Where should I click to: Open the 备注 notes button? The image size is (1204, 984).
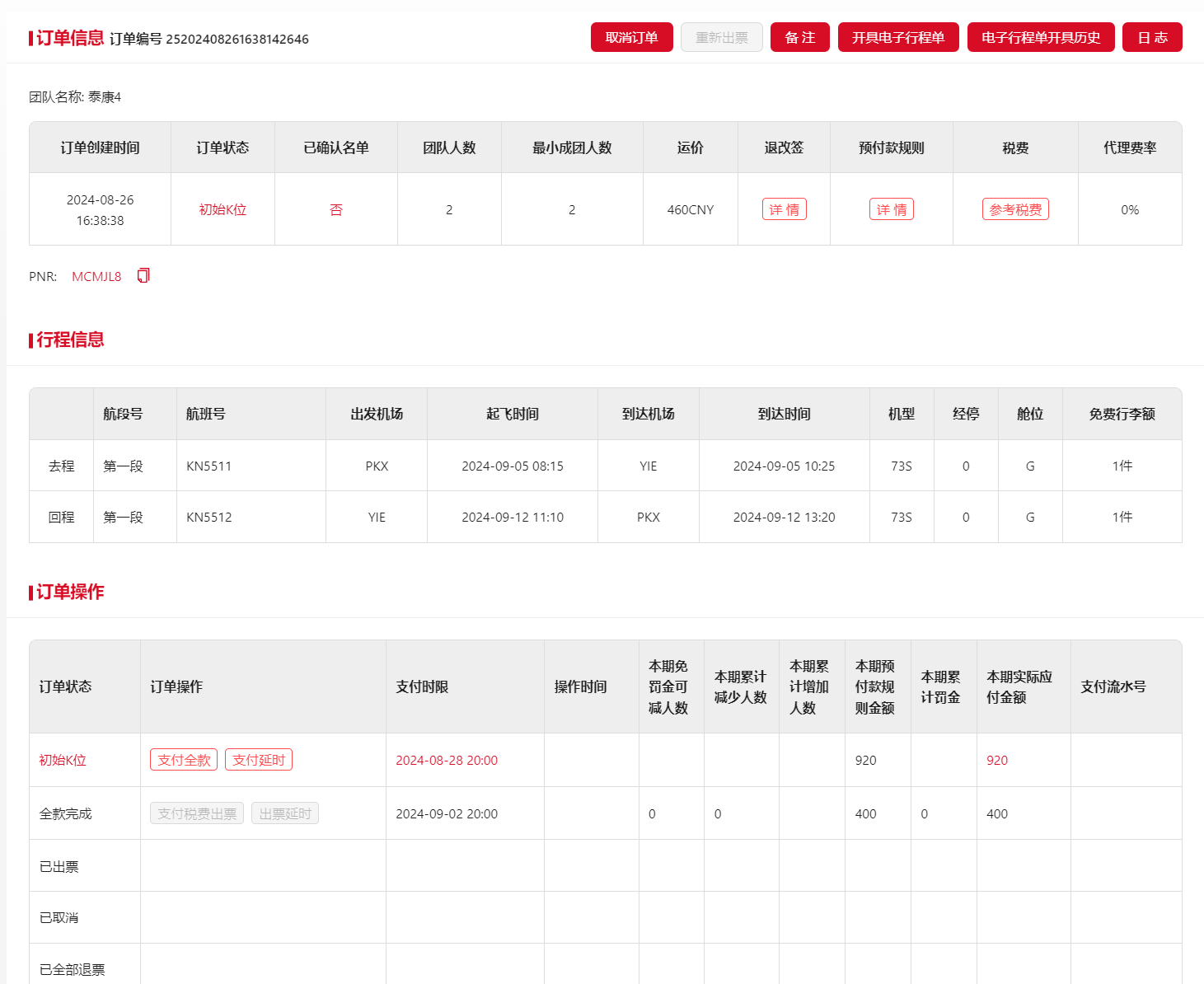(799, 37)
